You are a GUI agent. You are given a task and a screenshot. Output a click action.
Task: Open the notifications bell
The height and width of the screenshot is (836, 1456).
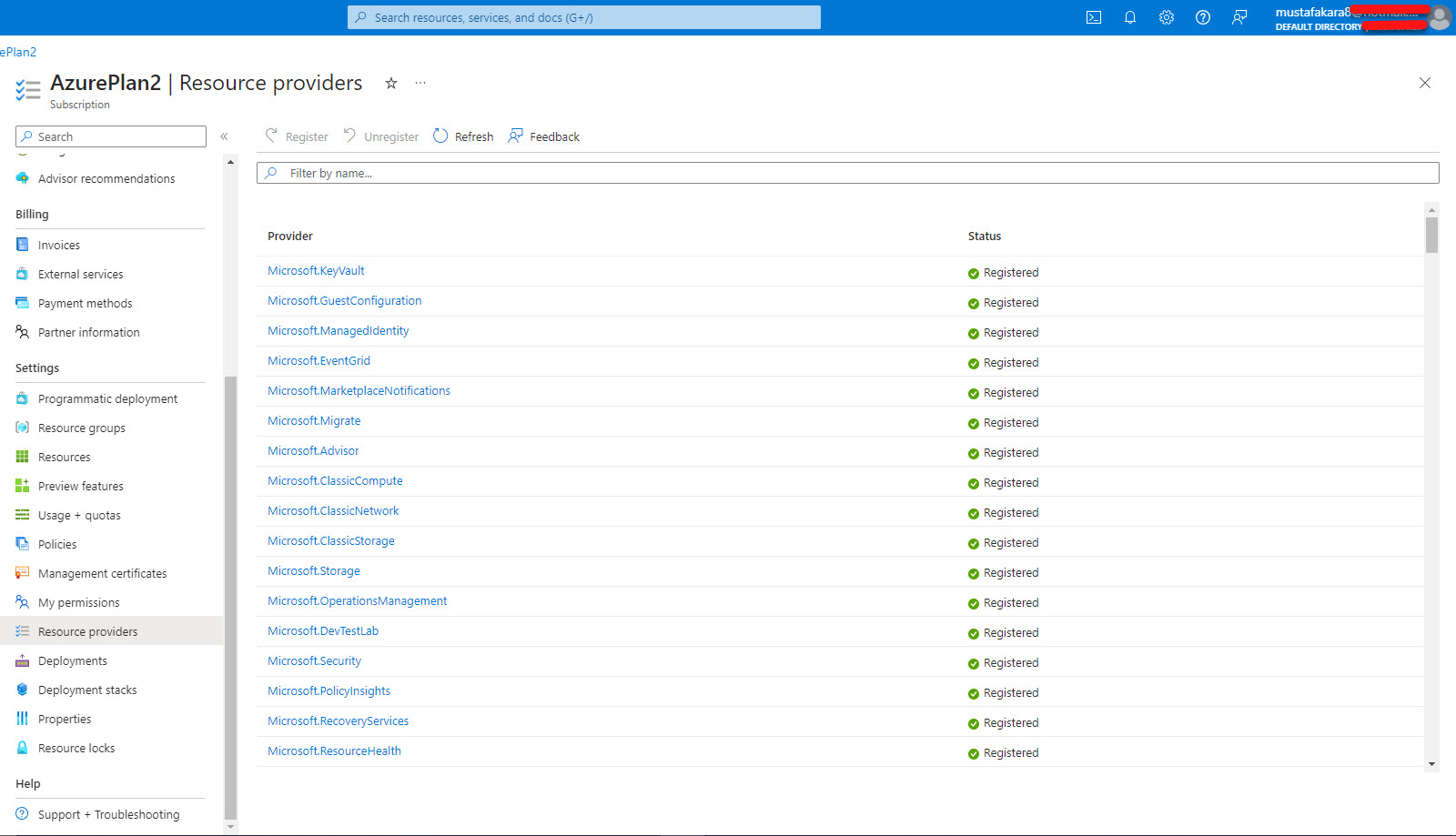pos(1130,17)
